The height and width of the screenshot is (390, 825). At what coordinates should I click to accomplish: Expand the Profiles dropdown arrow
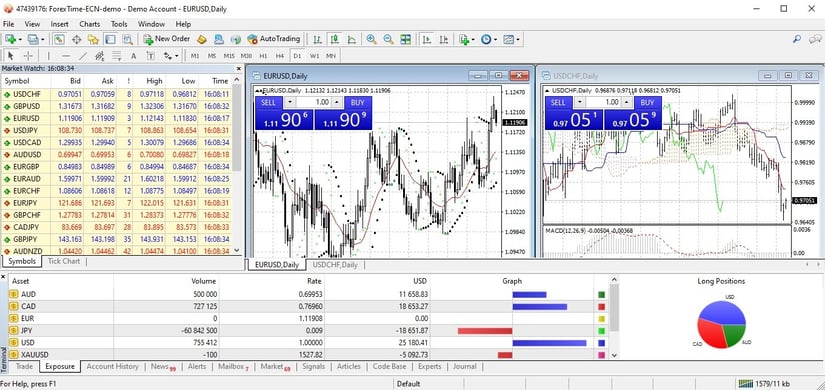pos(43,39)
